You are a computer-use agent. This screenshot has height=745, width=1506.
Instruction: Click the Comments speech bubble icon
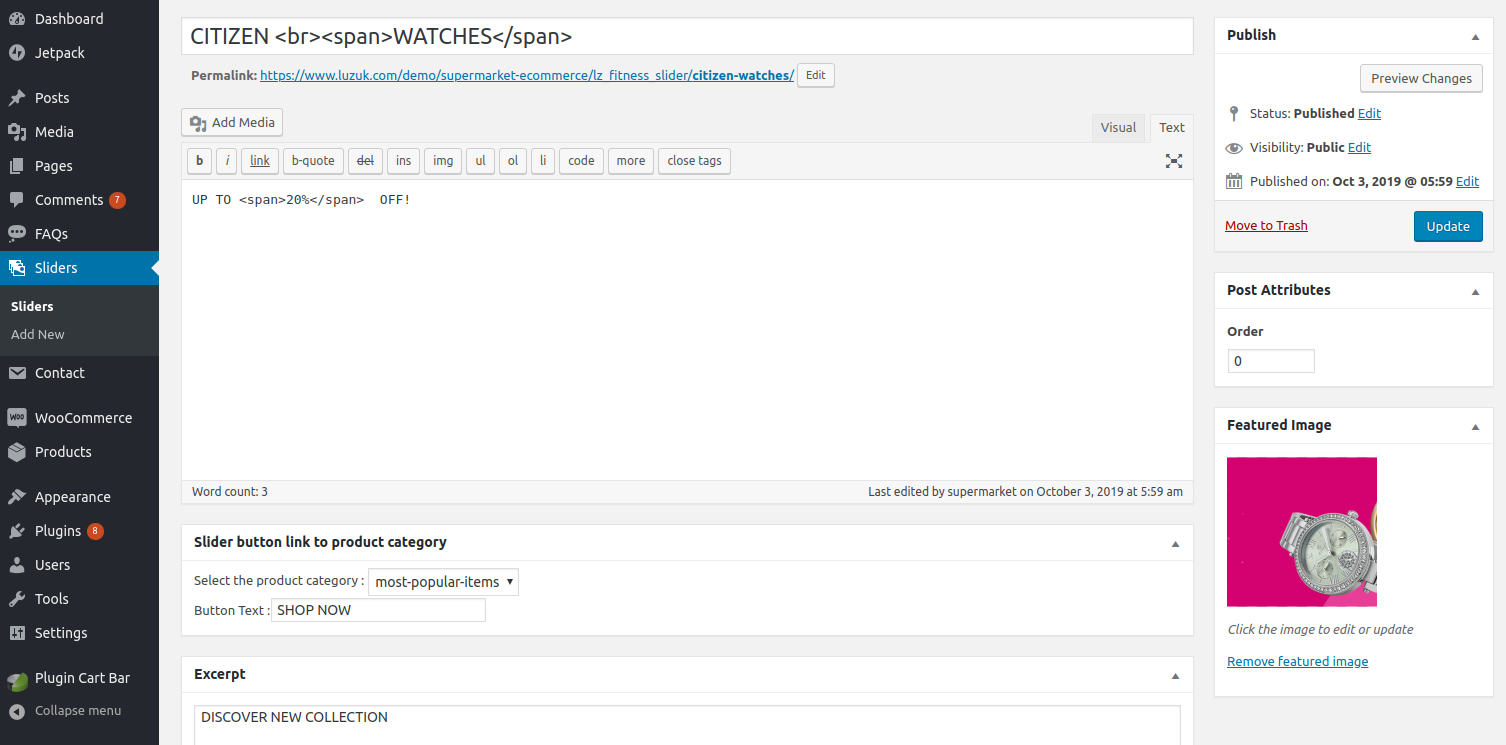(x=17, y=200)
